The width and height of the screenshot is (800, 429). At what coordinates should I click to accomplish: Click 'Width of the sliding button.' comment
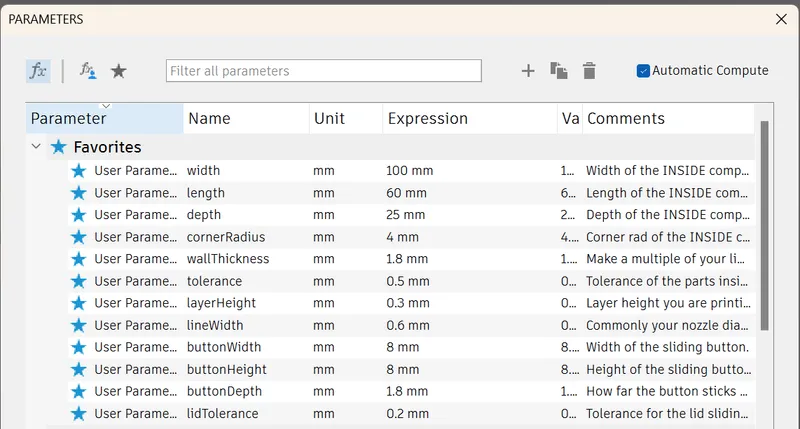(x=667, y=347)
